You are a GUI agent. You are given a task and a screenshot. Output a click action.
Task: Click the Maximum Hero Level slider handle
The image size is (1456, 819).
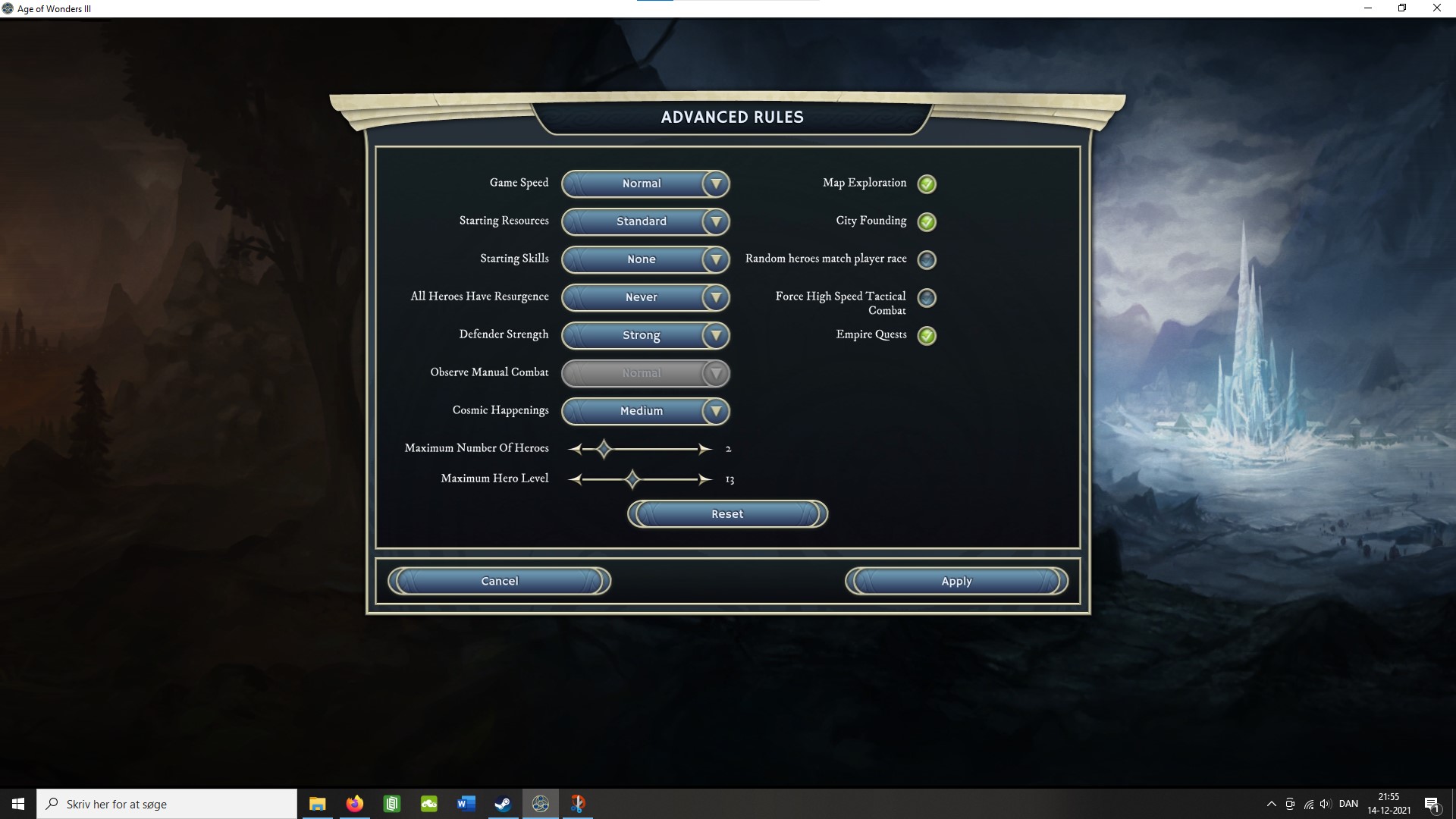pos(632,479)
